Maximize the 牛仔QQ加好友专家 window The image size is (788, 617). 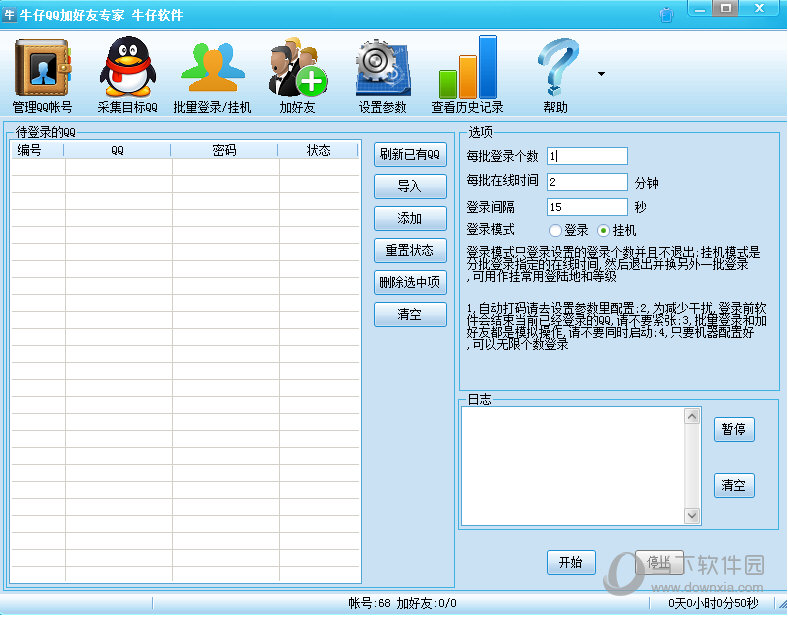tap(726, 9)
